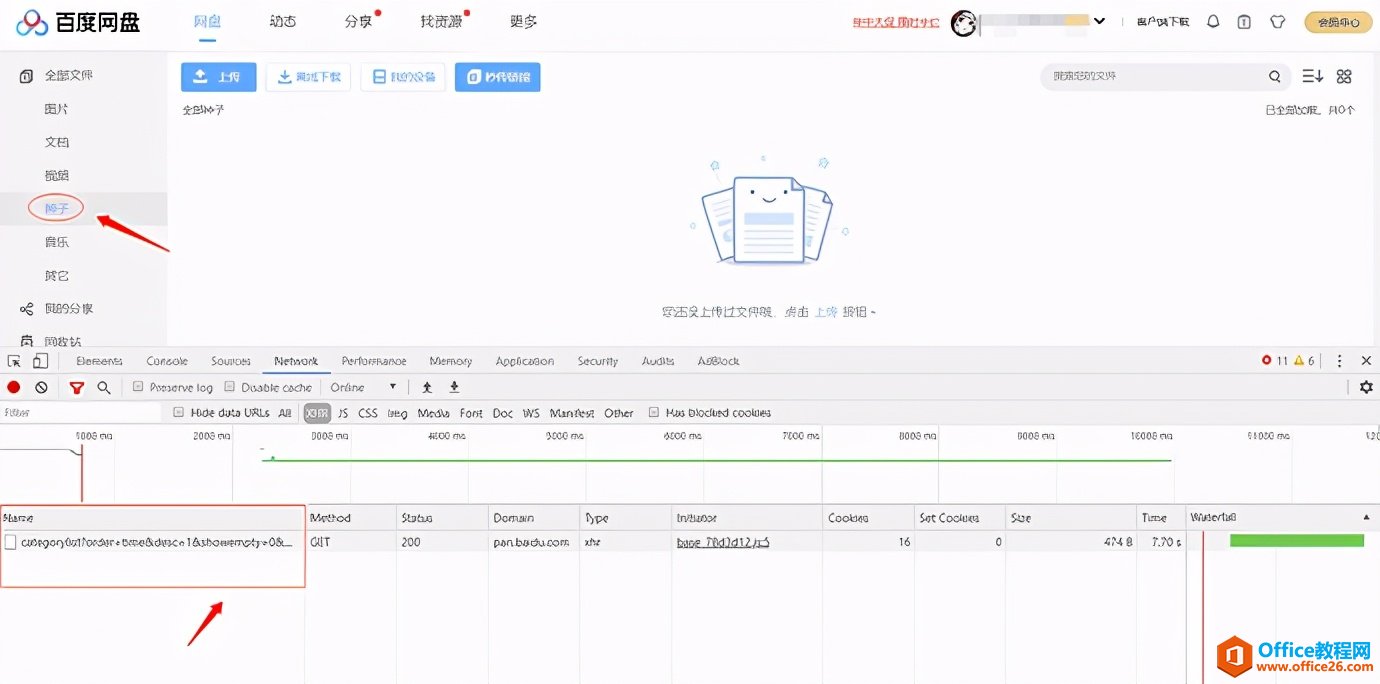Select the inspect element cursor icon
Viewport: 1380px width, 684px height.
pyautogui.click(x=14, y=361)
